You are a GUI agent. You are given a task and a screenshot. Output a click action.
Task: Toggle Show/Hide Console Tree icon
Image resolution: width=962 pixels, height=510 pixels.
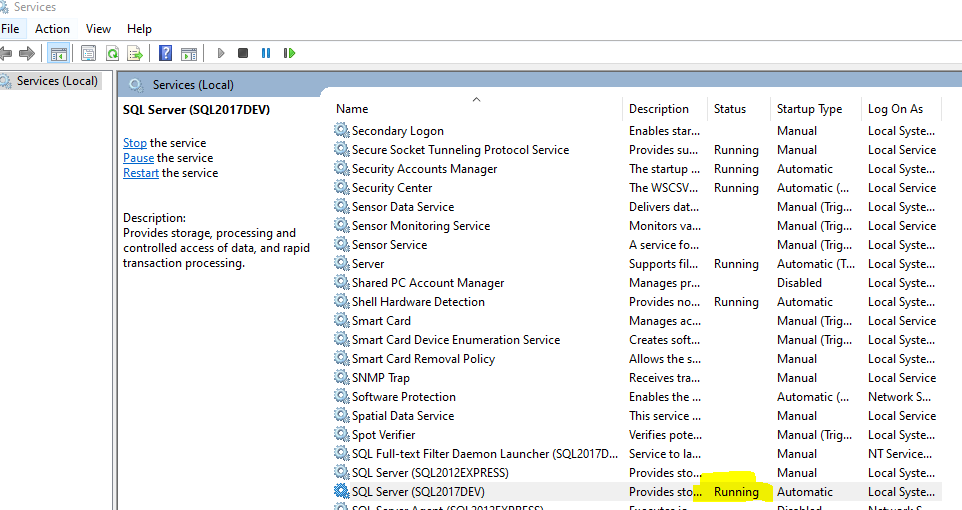pos(59,53)
